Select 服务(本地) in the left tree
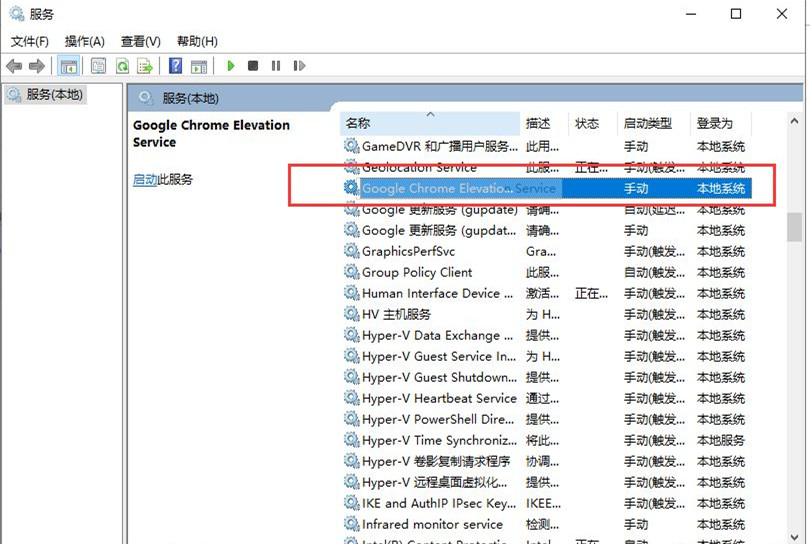Viewport: 810px width, 544px height. (x=54, y=94)
